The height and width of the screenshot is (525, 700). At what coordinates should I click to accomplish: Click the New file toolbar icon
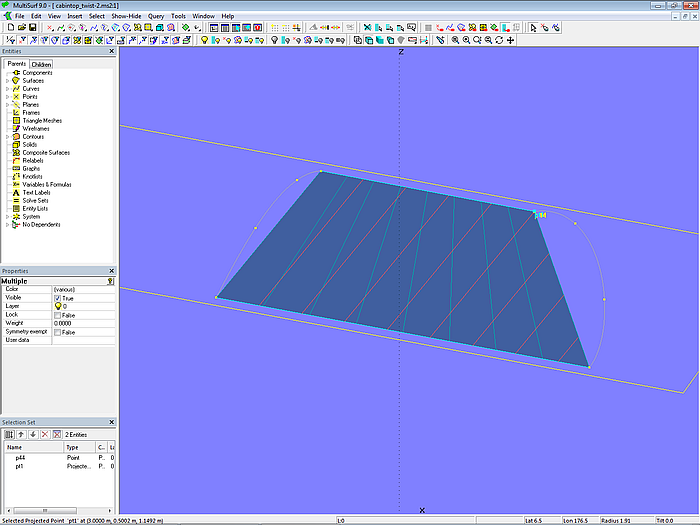pyautogui.click(x=9, y=28)
